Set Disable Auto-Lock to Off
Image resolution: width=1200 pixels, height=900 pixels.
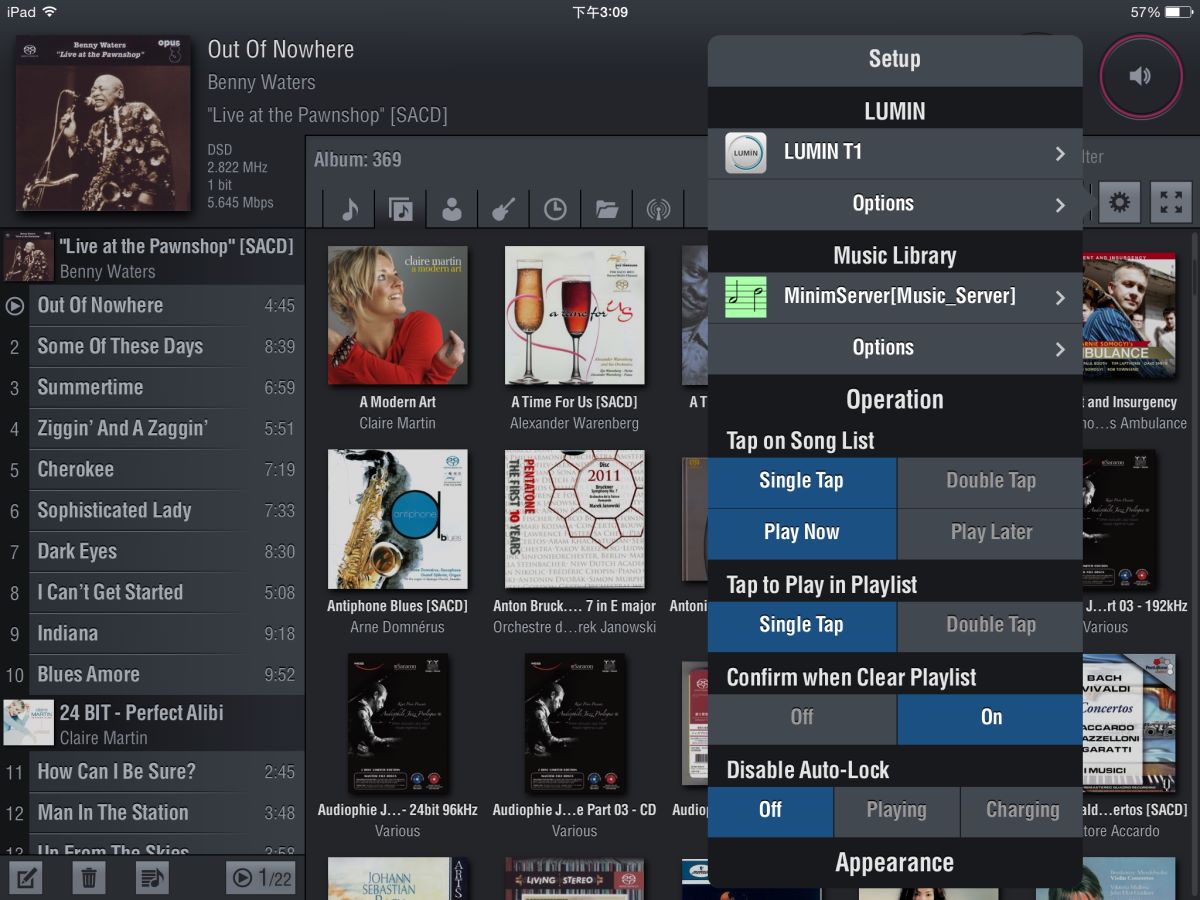pos(770,811)
